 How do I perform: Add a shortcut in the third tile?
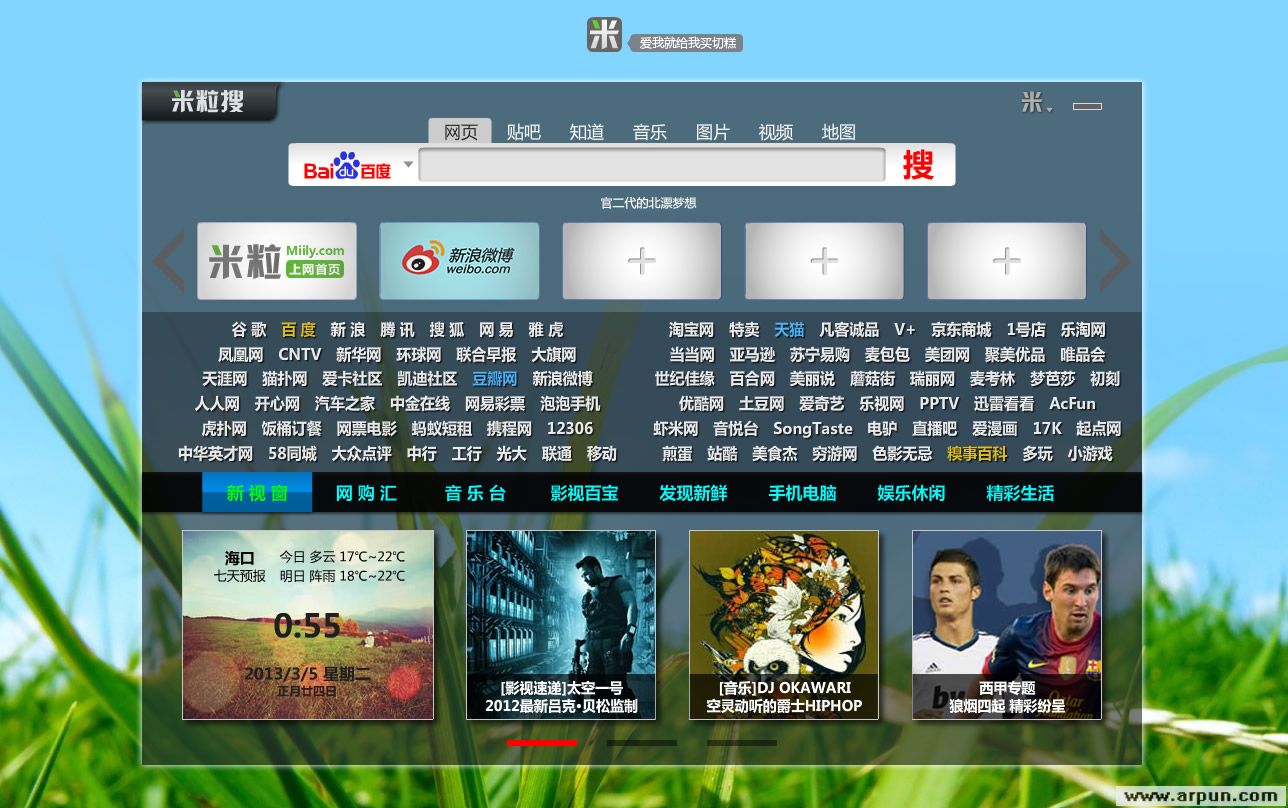[x=642, y=261]
